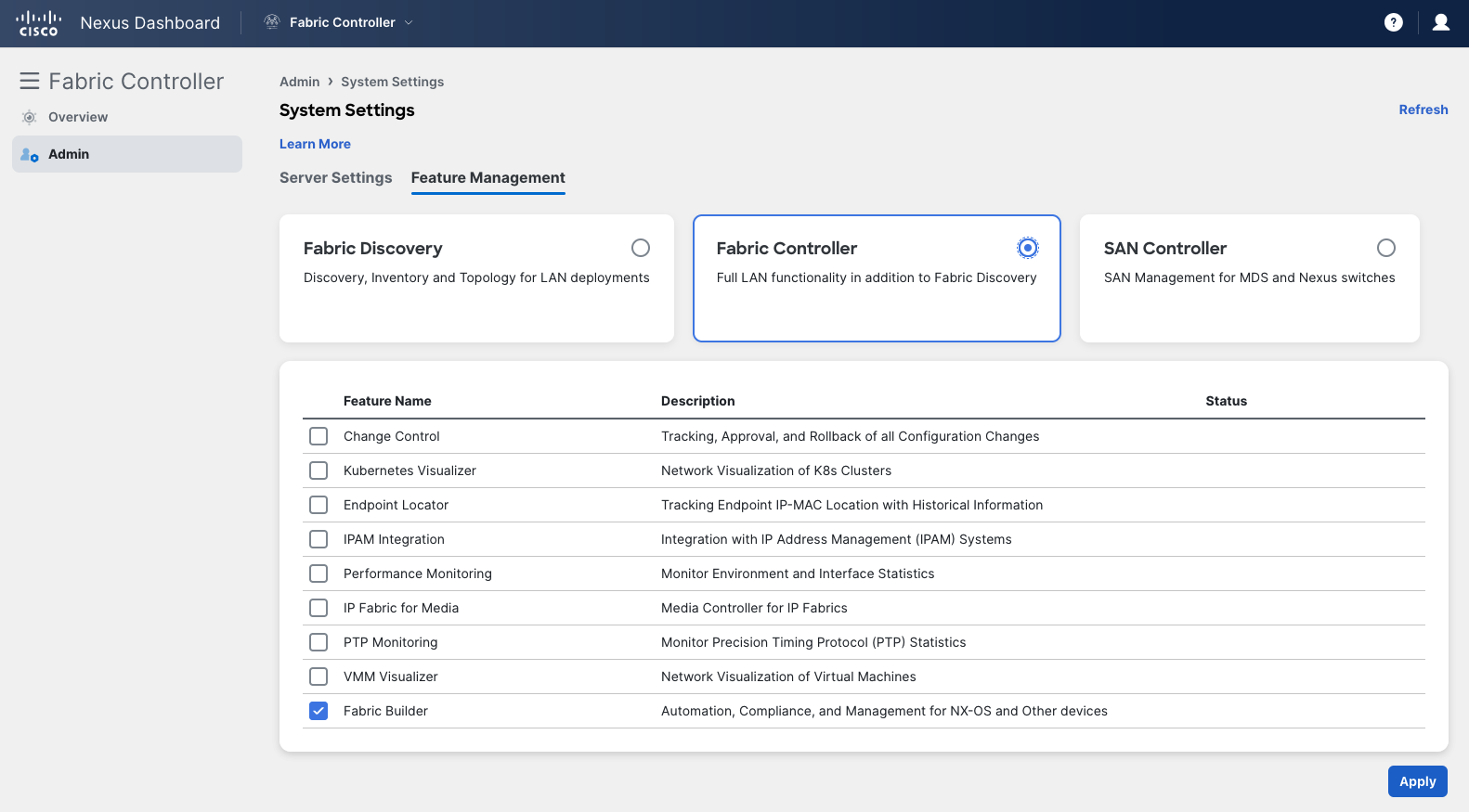The width and height of the screenshot is (1469, 812).
Task: Select the Fabric Discovery radio button
Action: [x=641, y=248]
